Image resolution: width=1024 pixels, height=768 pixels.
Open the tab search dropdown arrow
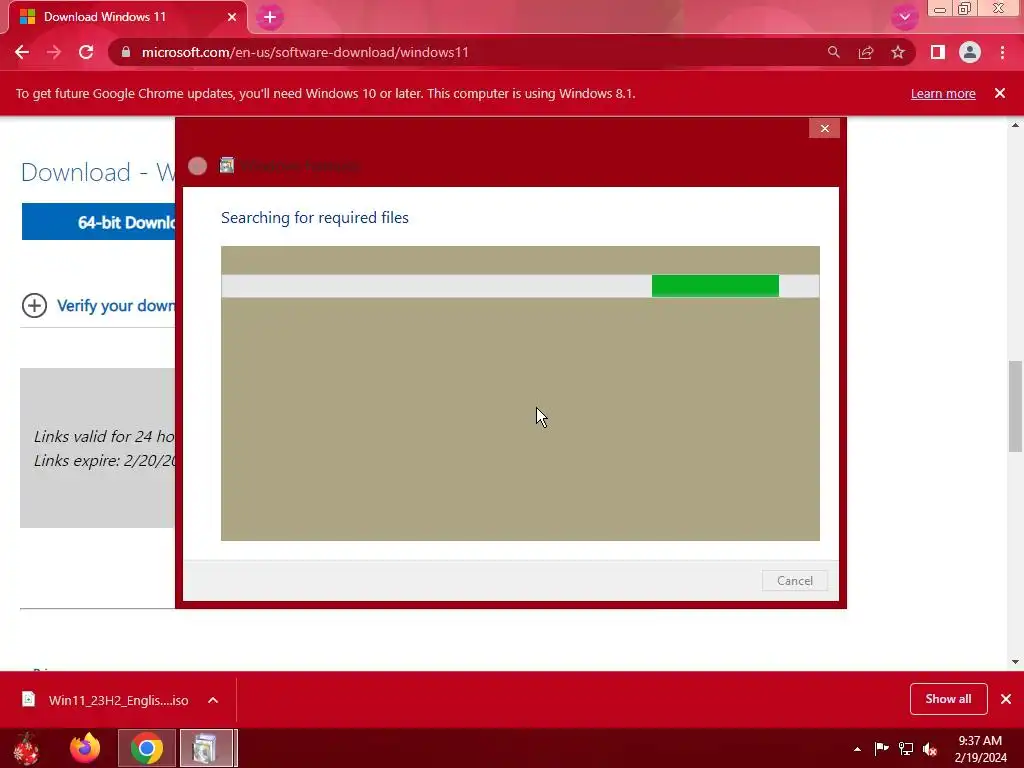tap(904, 17)
